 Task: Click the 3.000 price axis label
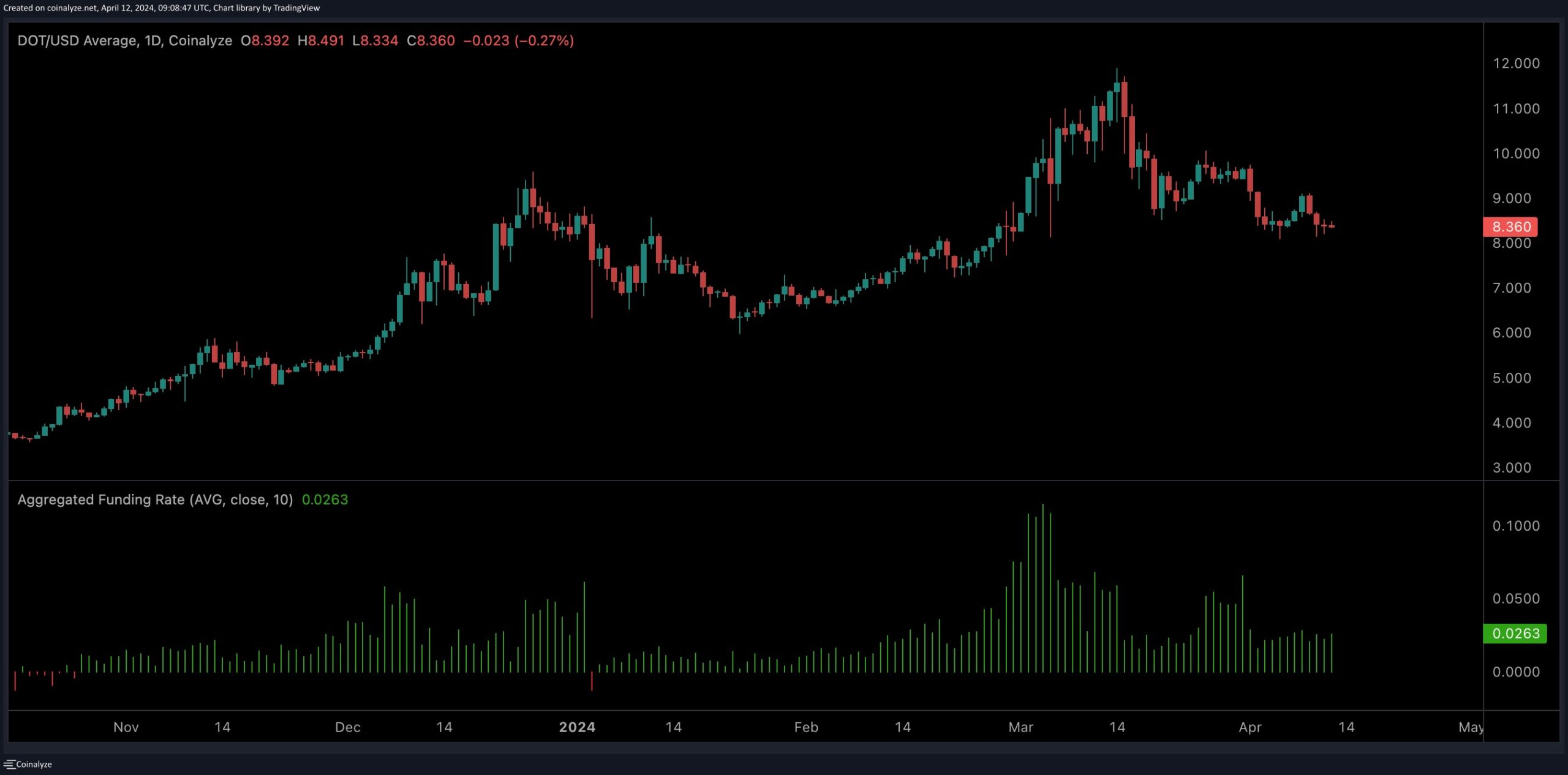click(x=1512, y=468)
